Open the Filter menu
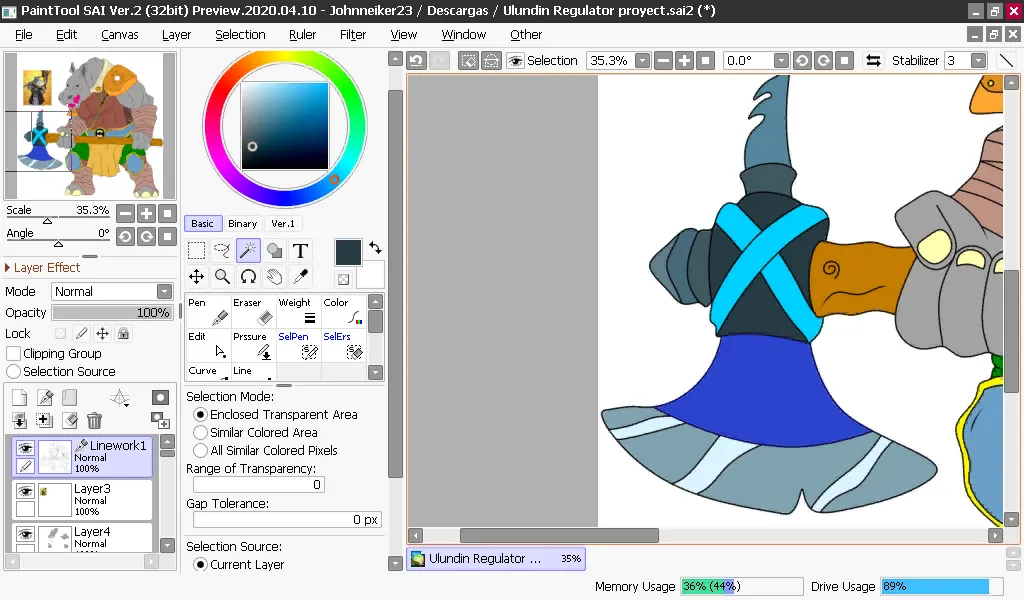Screen dimensions: 1024x600 (x=353, y=35)
